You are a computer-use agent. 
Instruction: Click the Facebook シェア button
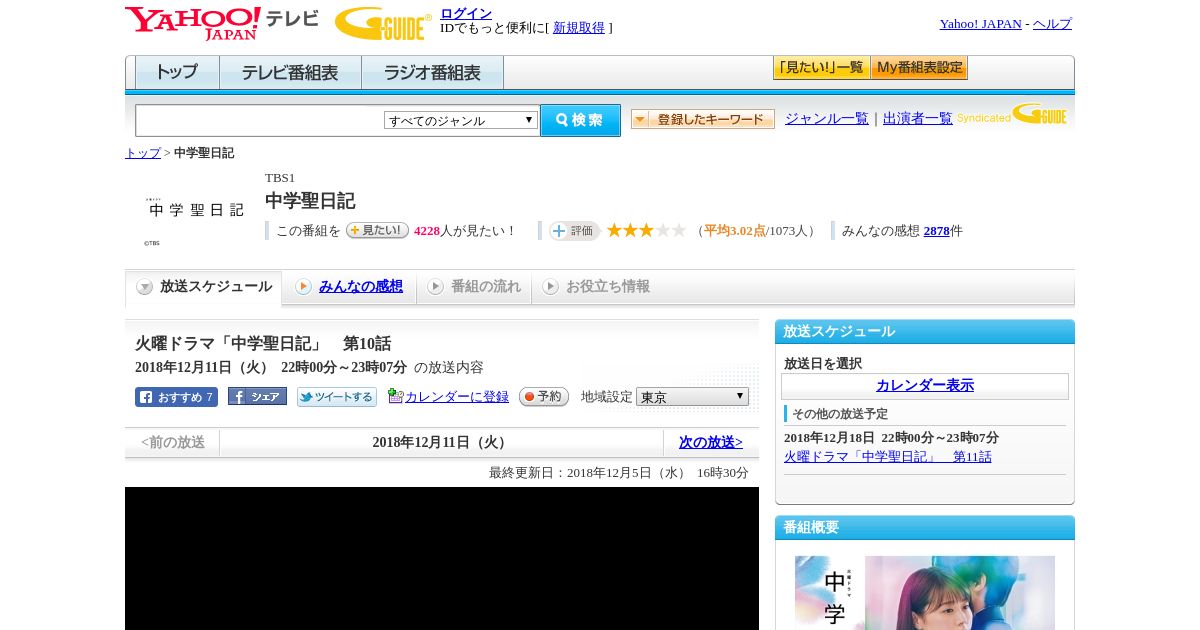pyautogui.click(x=257, y=397)
